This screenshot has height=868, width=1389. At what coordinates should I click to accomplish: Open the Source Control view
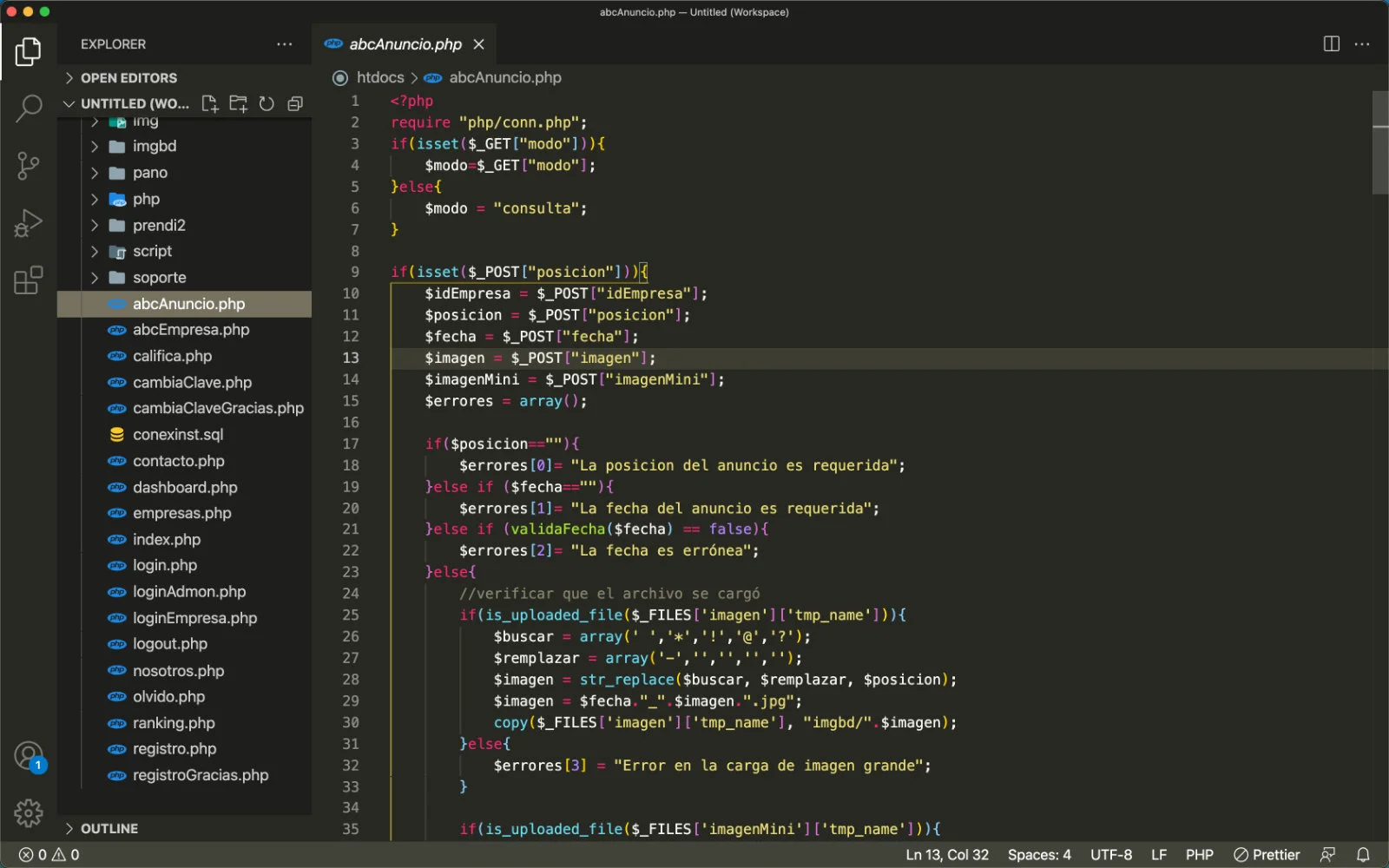point(29,165)
